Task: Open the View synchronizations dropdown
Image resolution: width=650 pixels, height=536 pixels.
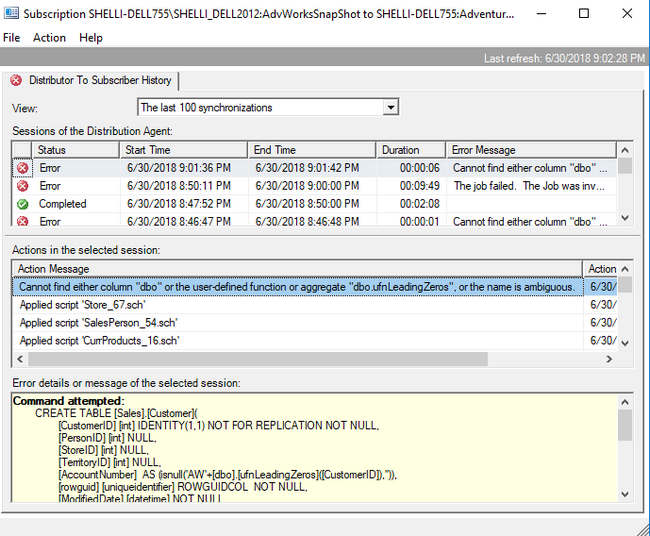Action: [x=268, y=107]
